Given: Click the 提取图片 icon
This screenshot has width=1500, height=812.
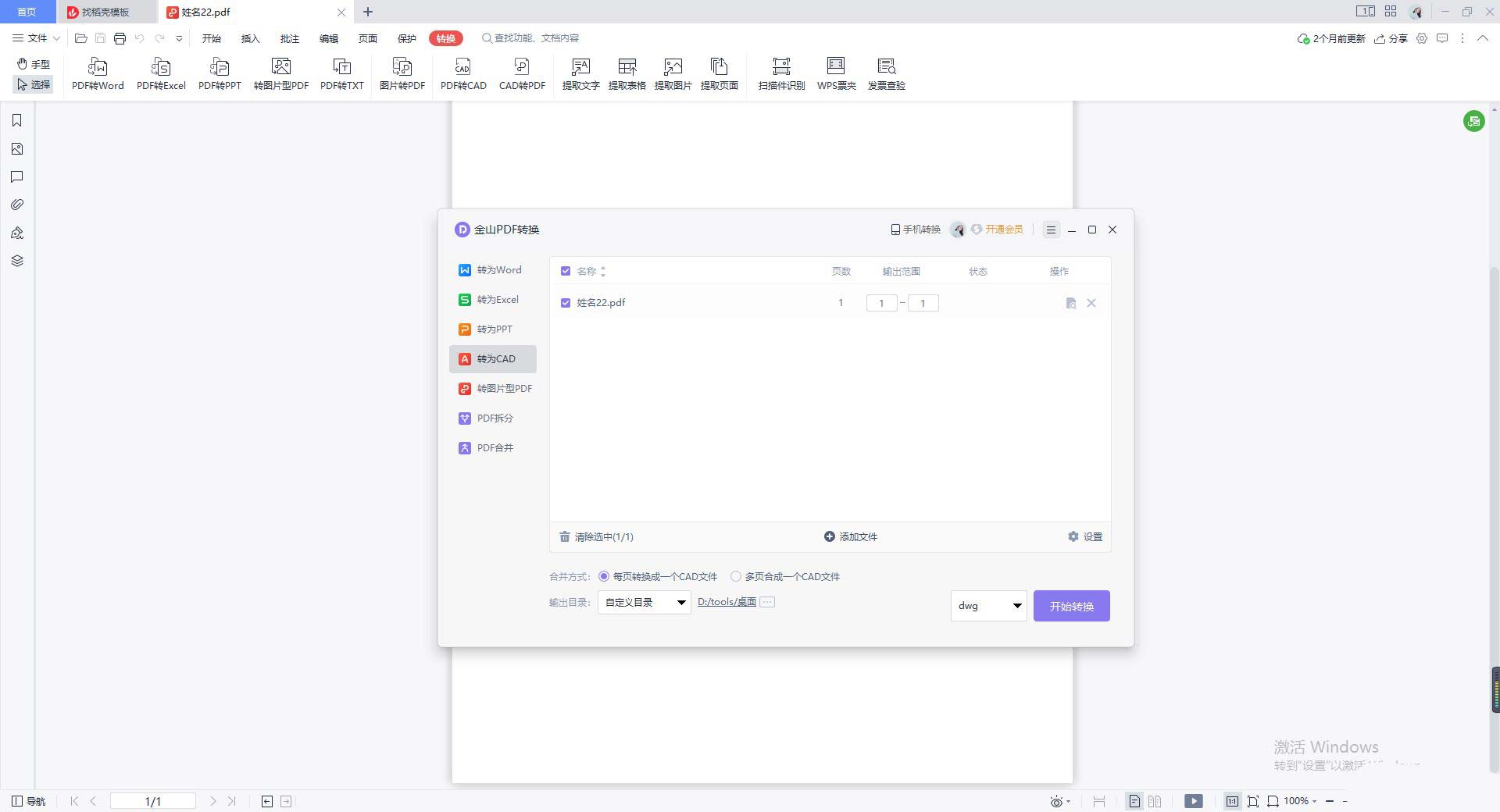Looking at the screenshot, I should (673, 74).
